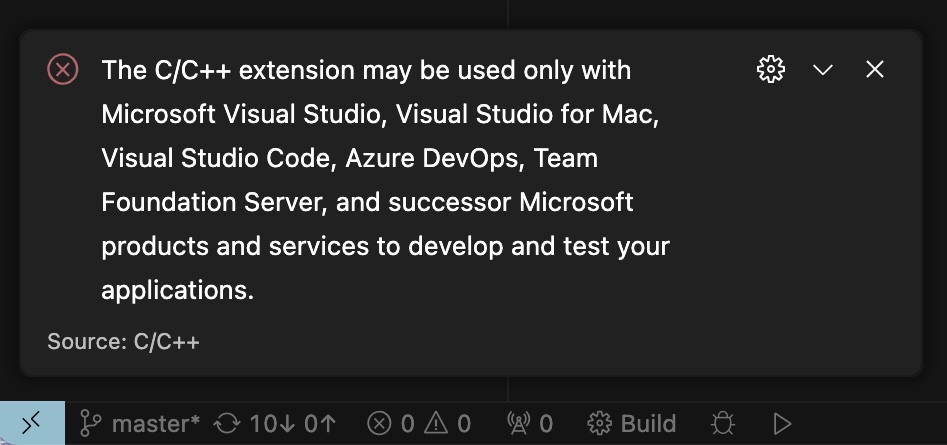Screen dimensions: 947x445
Task: Click the Build text in status bar
Action: pos(648,424)
